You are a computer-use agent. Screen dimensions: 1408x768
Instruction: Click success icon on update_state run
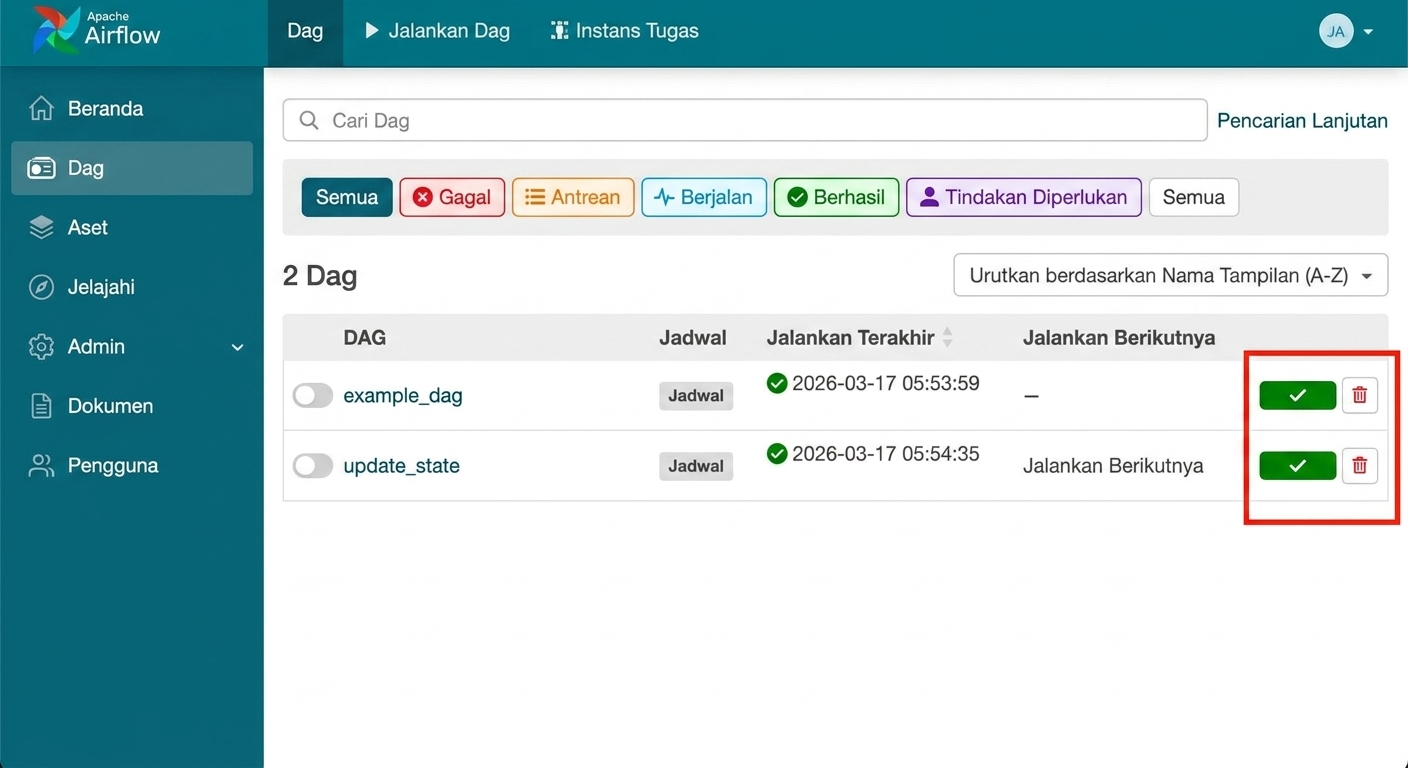[777, 454]
